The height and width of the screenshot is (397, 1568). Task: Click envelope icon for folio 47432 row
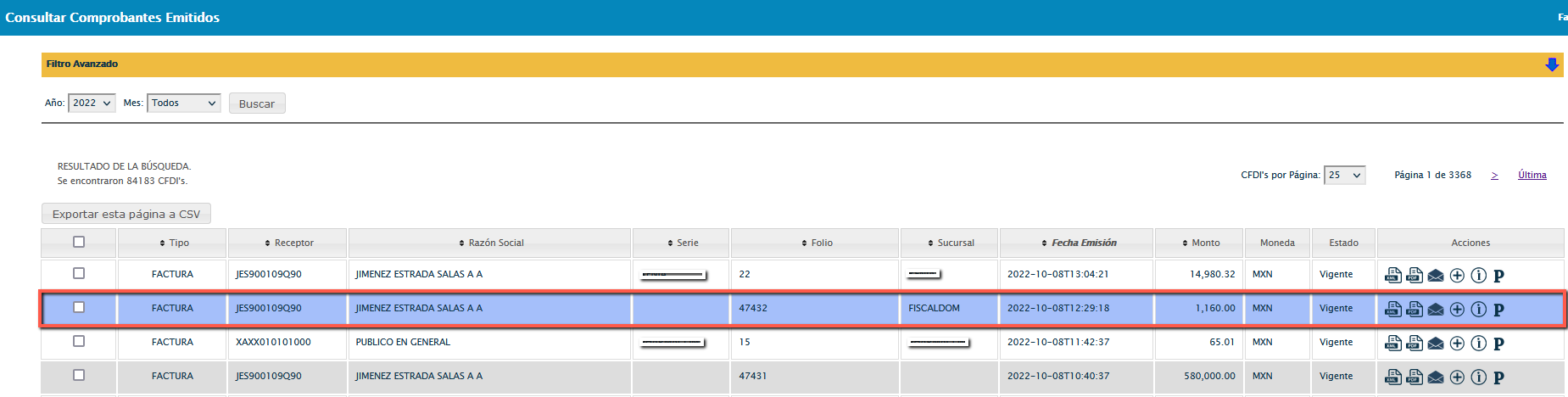point(1435,310)
